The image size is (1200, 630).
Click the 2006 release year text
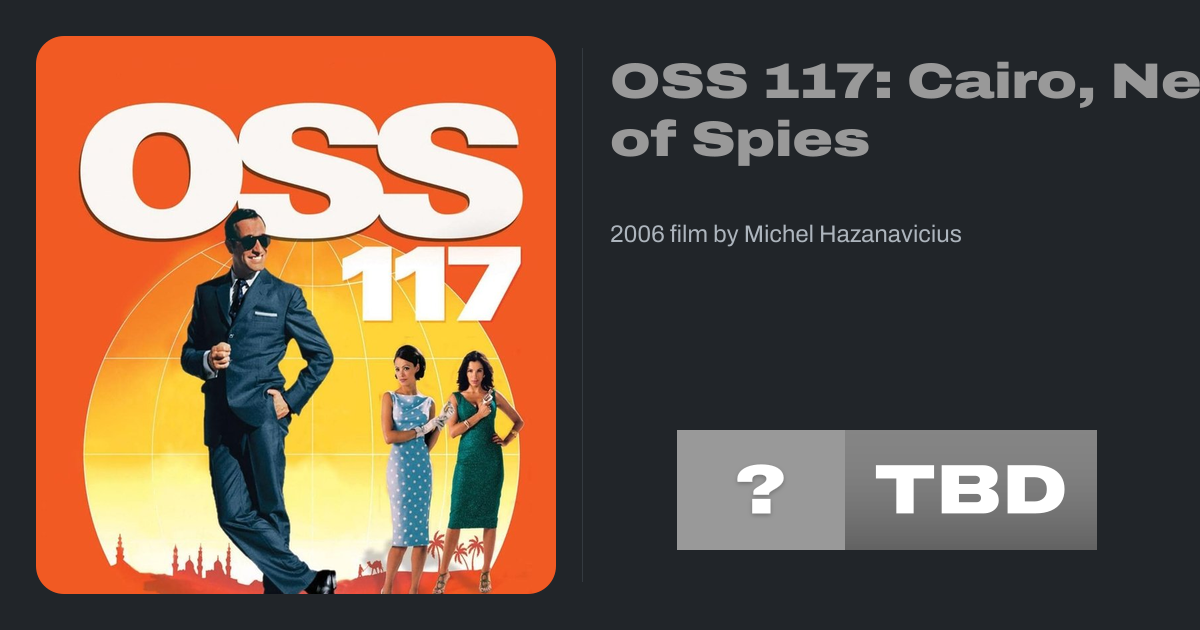pos(632,235)
